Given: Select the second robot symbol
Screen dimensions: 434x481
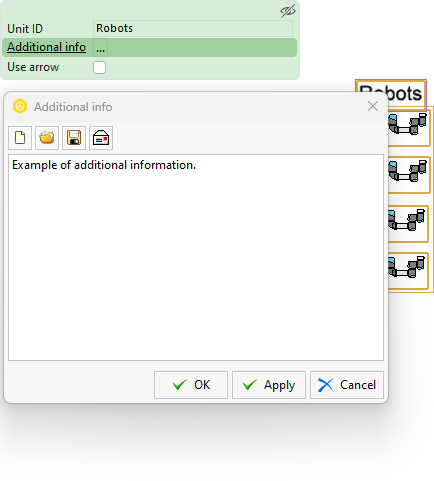Looking at the screenshot, I should 409,174.
